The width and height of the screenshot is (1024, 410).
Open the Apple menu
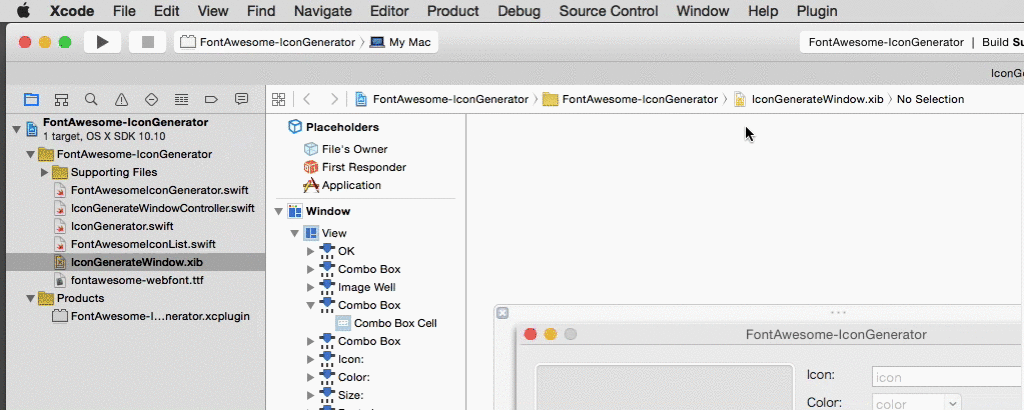coord(23,11)
